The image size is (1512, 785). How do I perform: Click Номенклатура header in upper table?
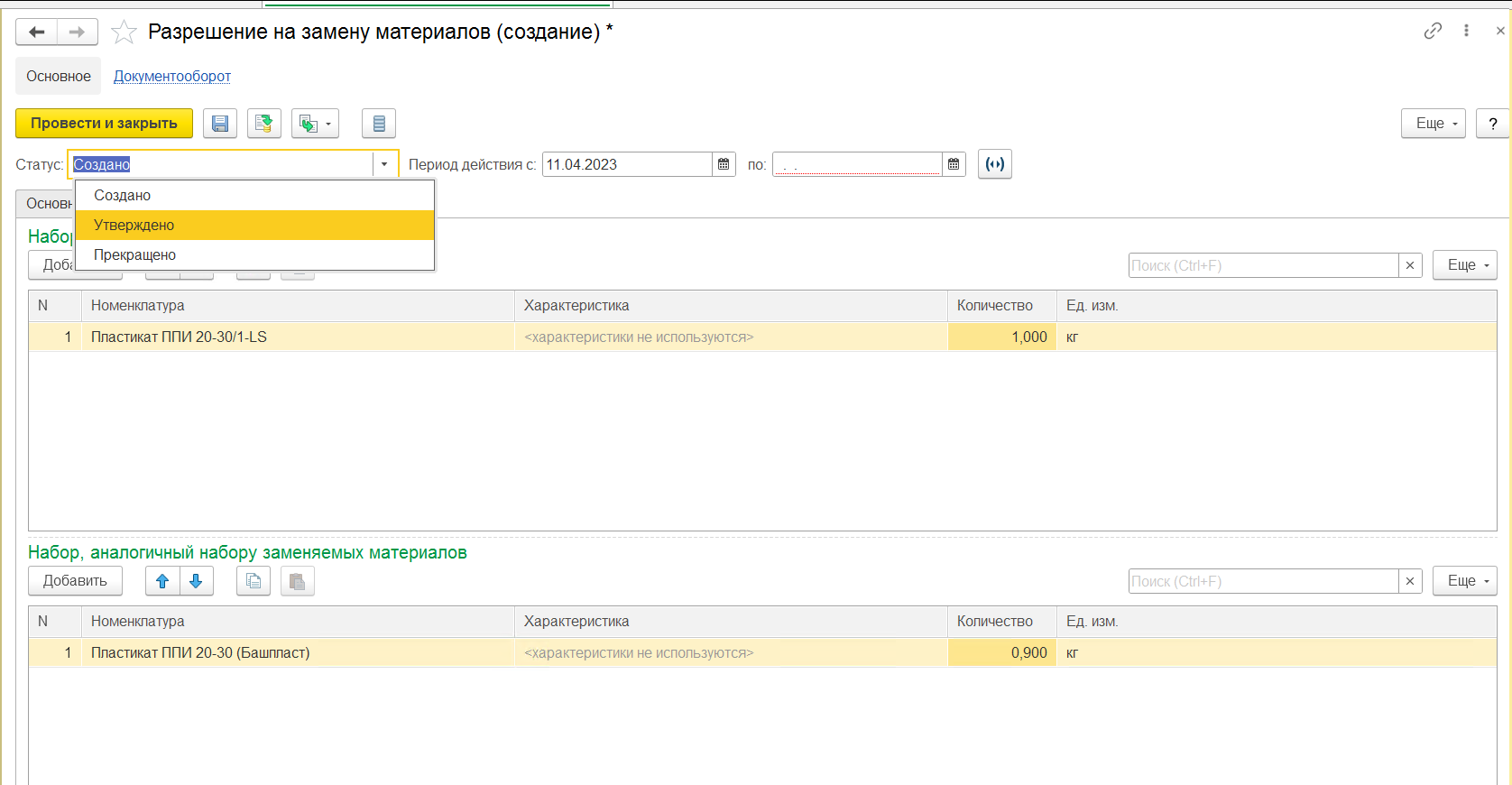click(298, 306)
